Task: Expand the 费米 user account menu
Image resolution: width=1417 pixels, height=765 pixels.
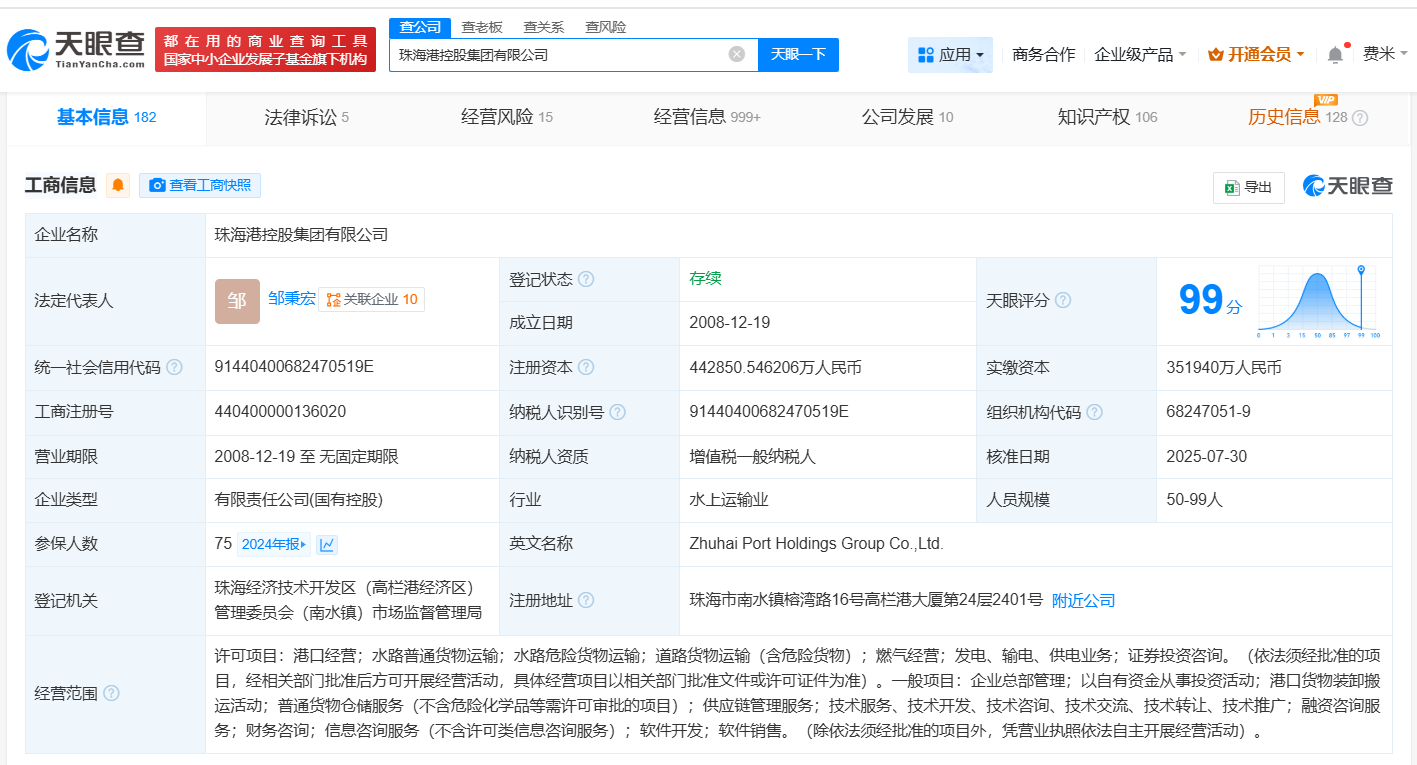Action: [1385, 55]
